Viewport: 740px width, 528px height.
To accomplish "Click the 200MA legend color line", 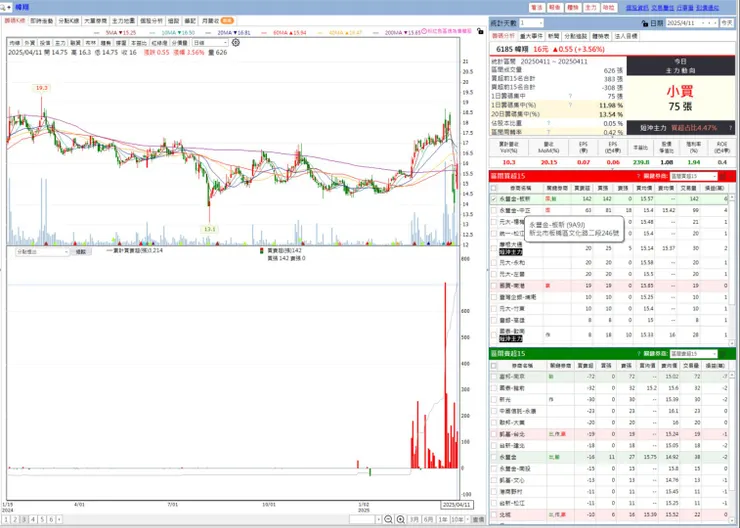I will tap(377, 33).
